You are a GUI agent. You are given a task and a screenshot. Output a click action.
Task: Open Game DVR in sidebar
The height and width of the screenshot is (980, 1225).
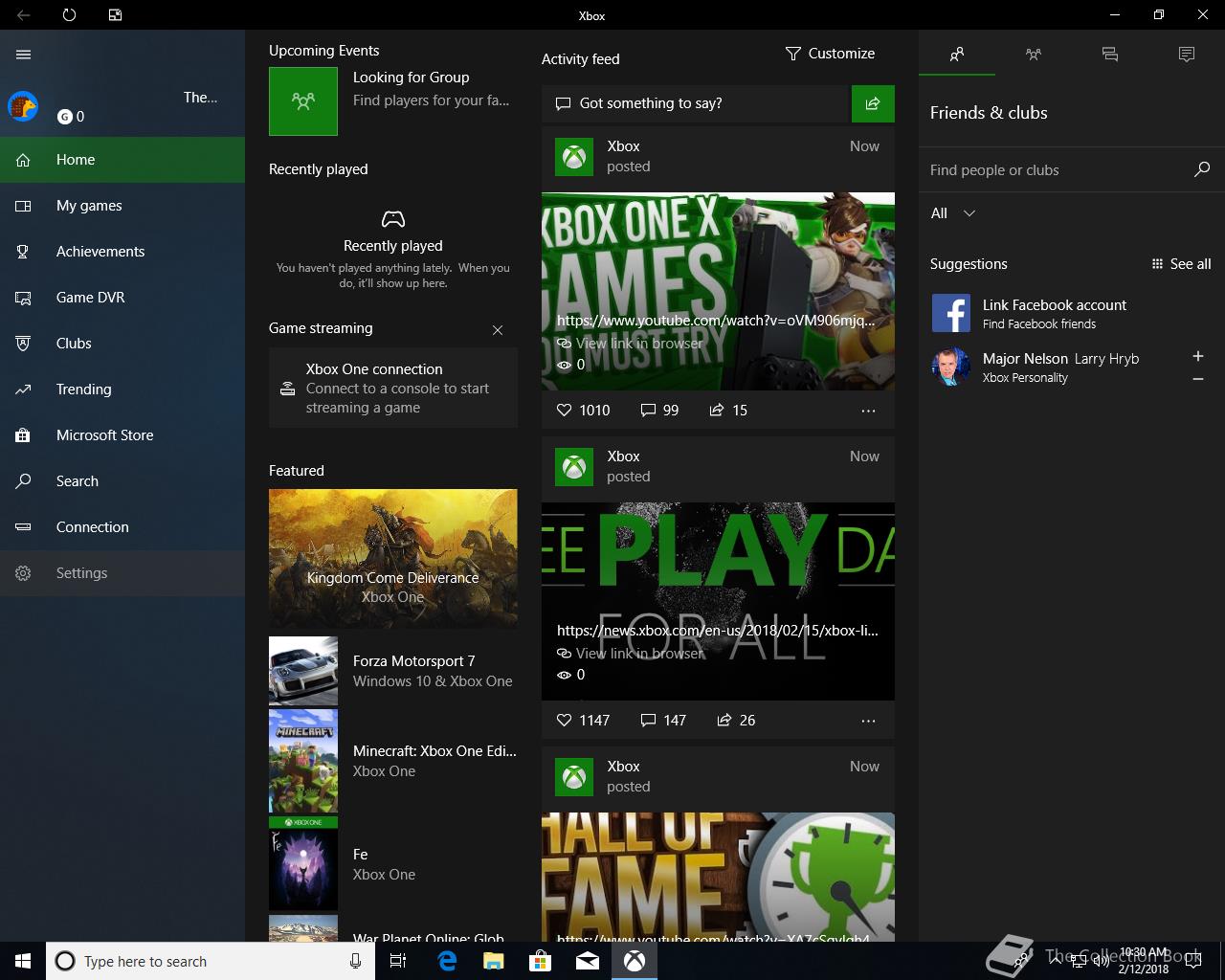pyautogui.click(x=122, y=298)
